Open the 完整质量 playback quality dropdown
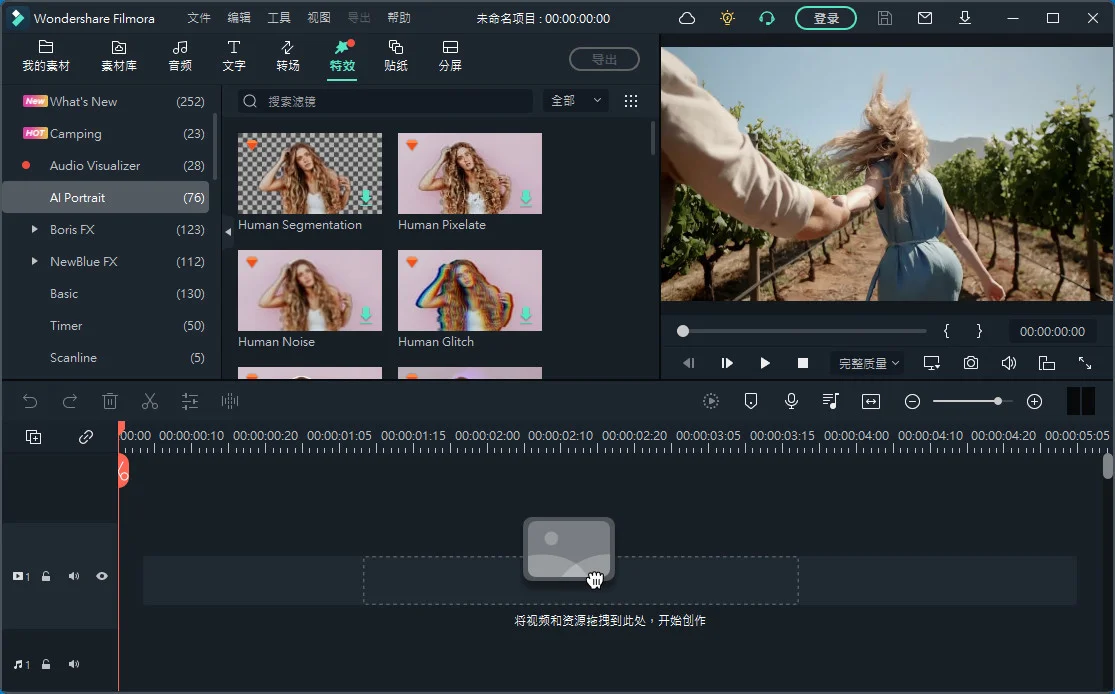The width and height of the screenshot is (1115, 694). [x=866, y=363]
